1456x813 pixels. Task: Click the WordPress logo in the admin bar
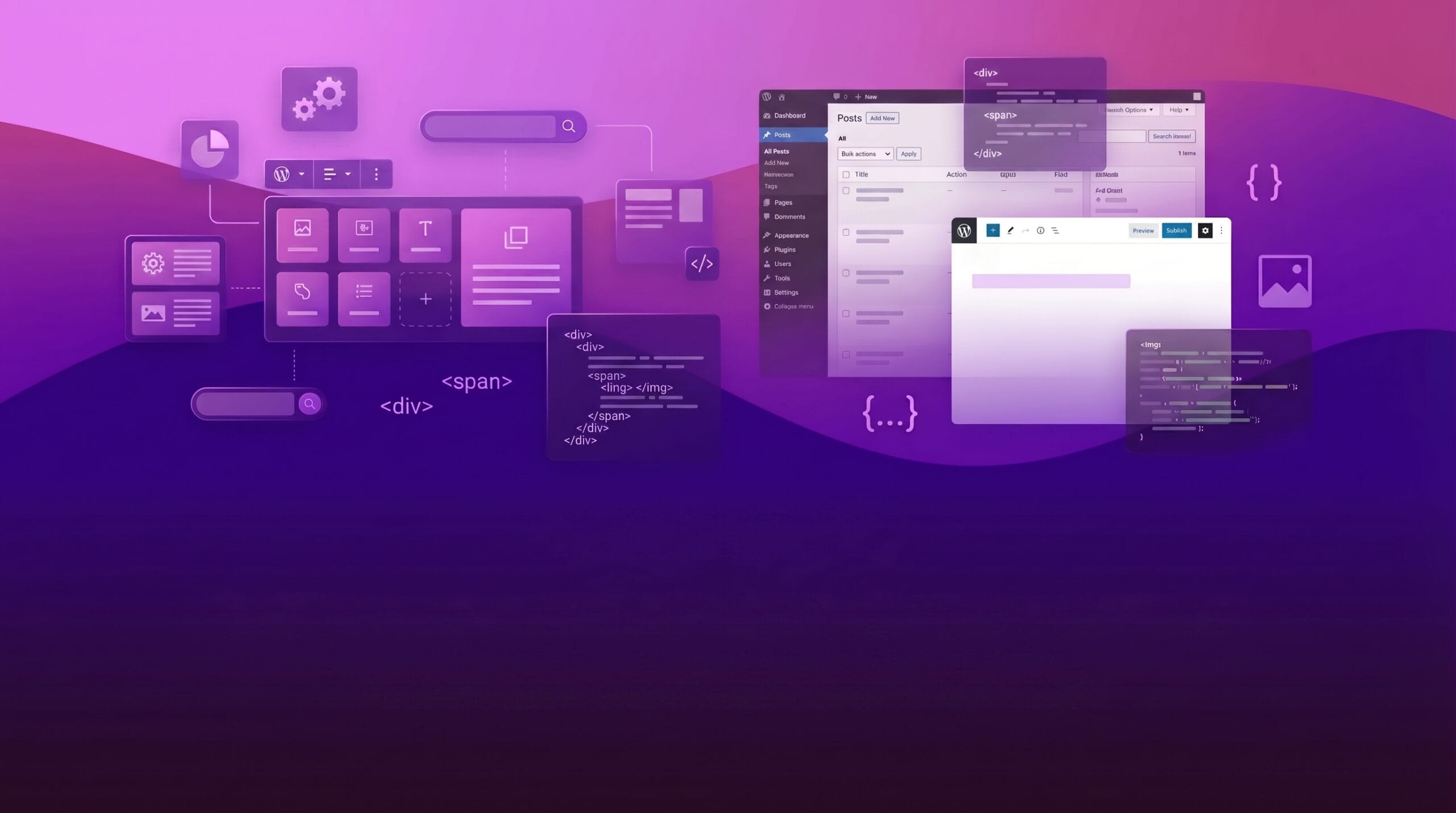767,97
